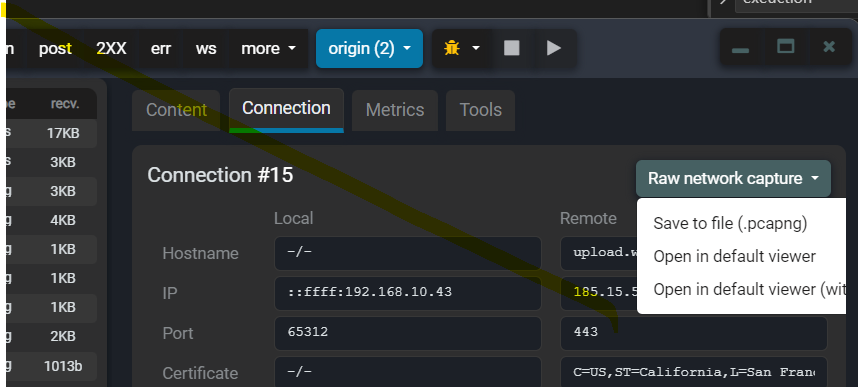Click the Remote column label
This screenshot has height=387, width=858.
(x=588, y=218)
